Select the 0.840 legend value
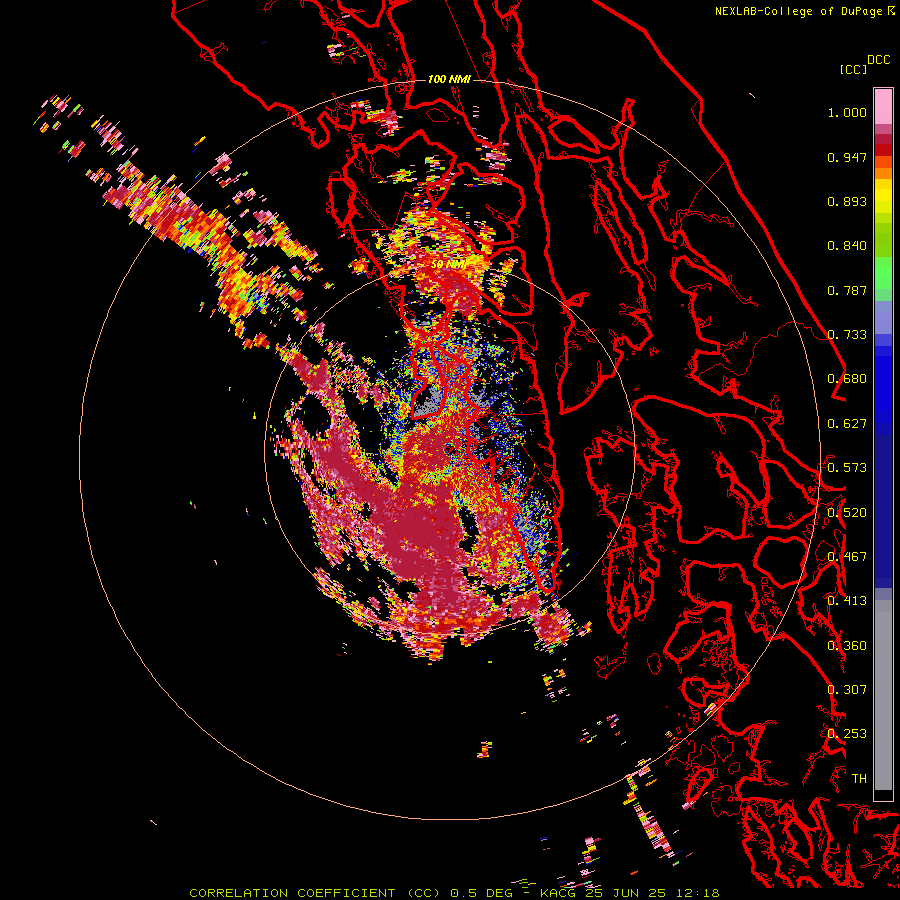This screenshot has height=900, width=900. point(847,246)
